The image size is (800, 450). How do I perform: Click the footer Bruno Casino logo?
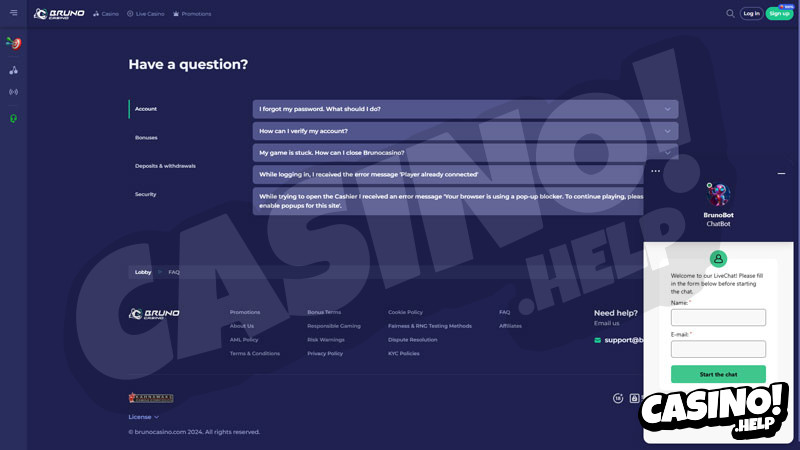(154, 314)
